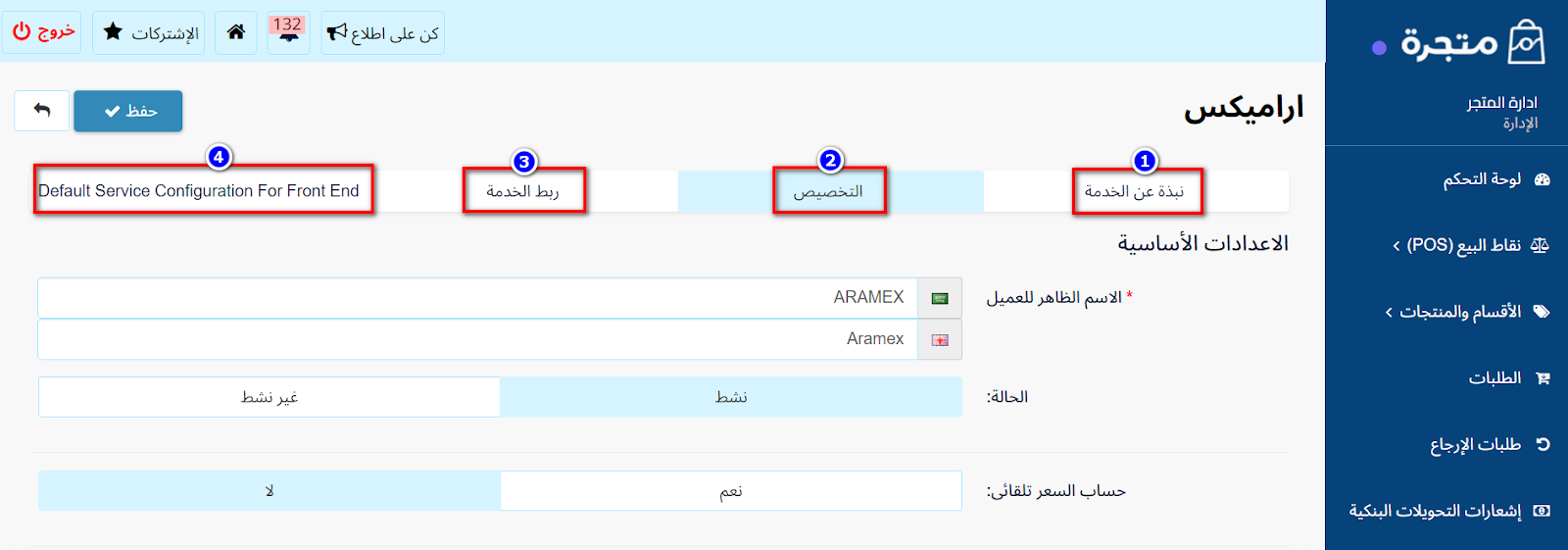
Task: Select لا for automatic price calculation
Action: click(x=269, y=491)
